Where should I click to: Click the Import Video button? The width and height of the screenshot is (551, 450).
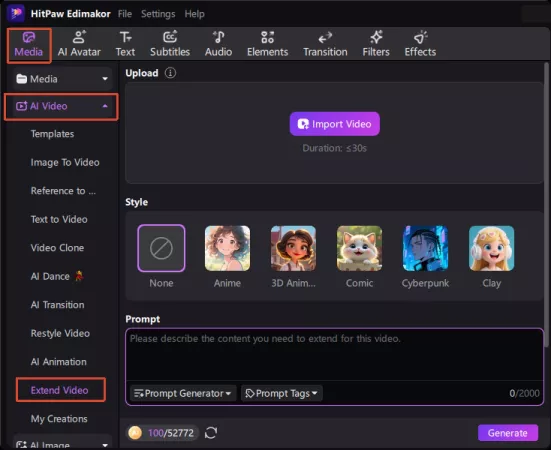335,124
